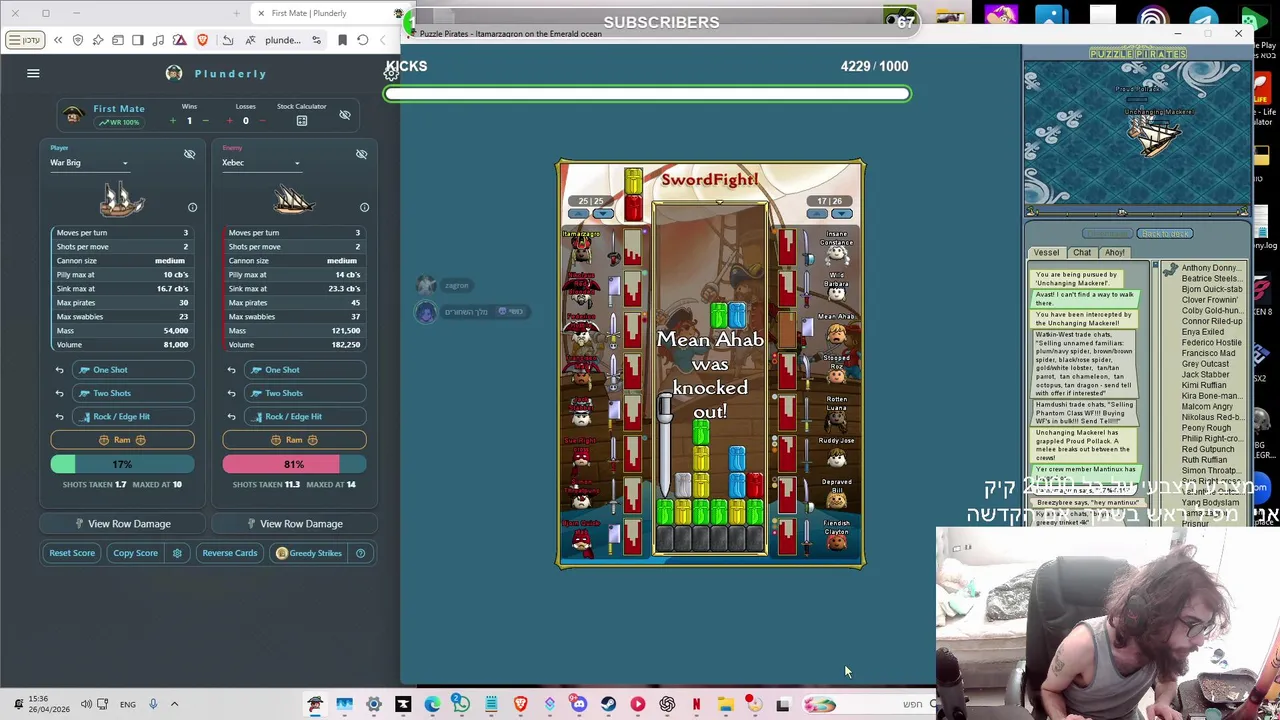1280x720 pixels.
Task: Click the Copy Score button
Action: tap(135, 553)
